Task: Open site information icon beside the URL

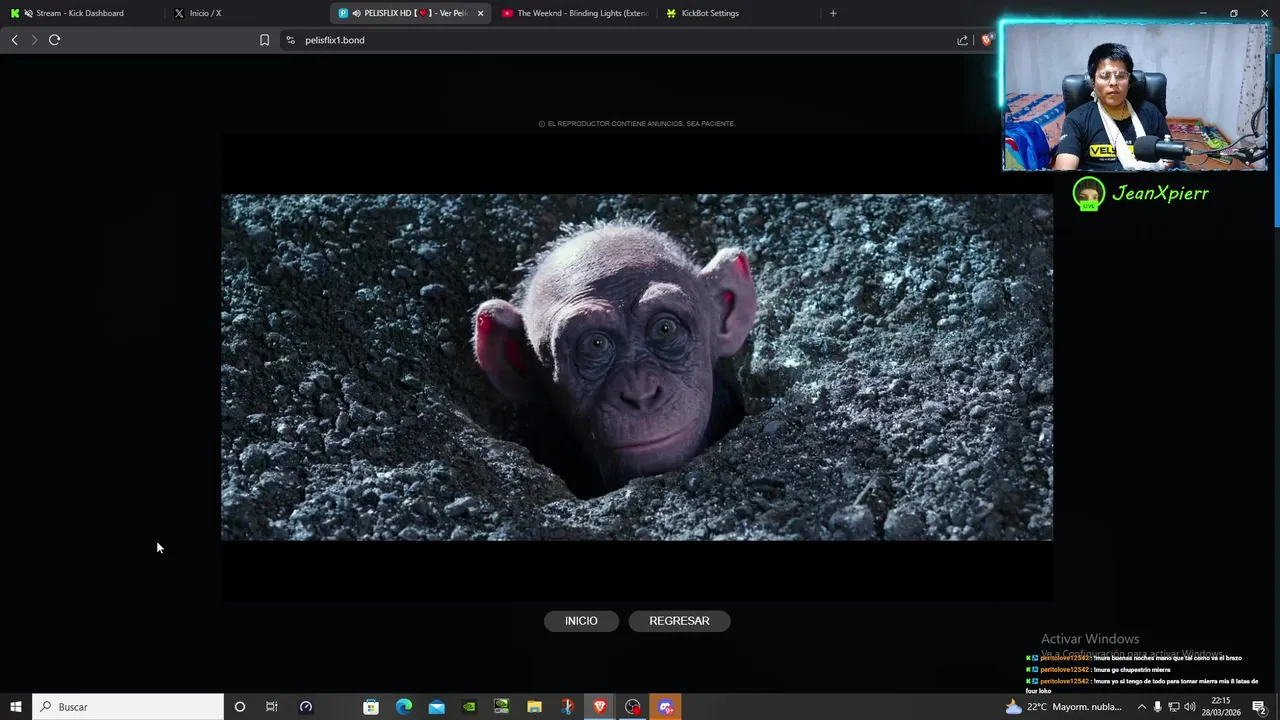Action: click(290, 40)
